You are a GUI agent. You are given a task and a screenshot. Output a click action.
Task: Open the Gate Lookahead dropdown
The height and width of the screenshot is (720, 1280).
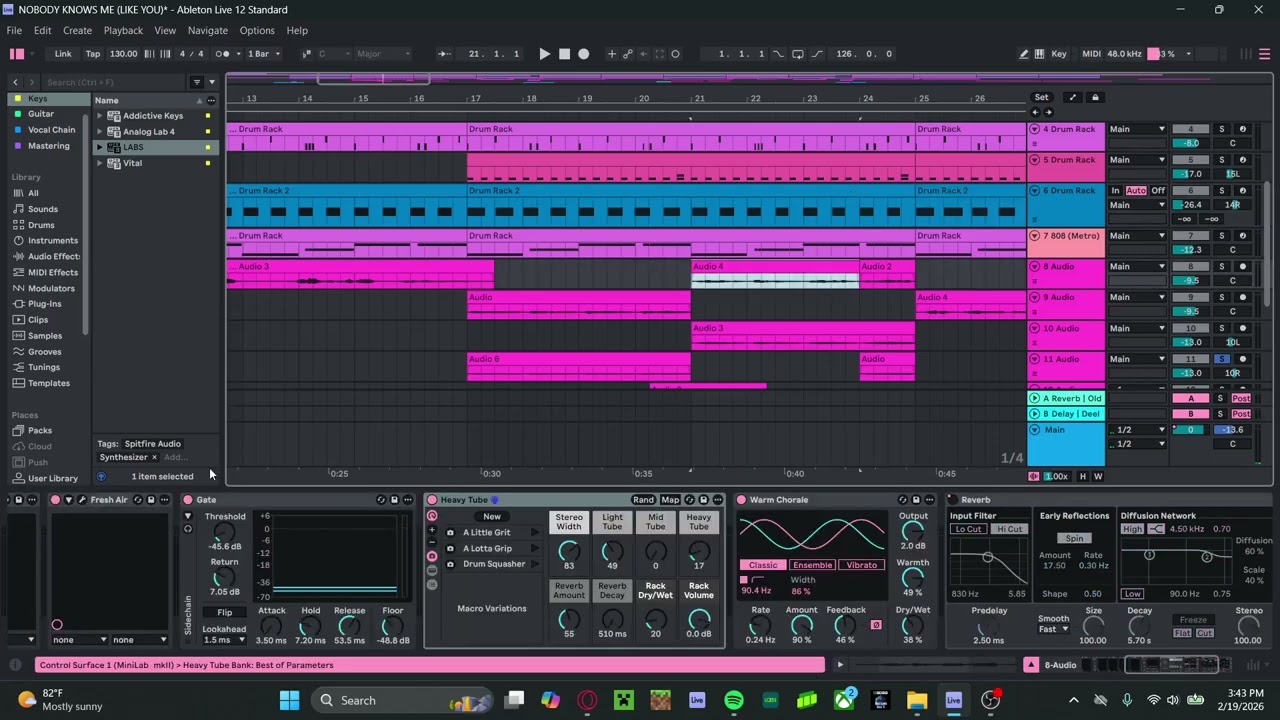click(x=224, y=640)
